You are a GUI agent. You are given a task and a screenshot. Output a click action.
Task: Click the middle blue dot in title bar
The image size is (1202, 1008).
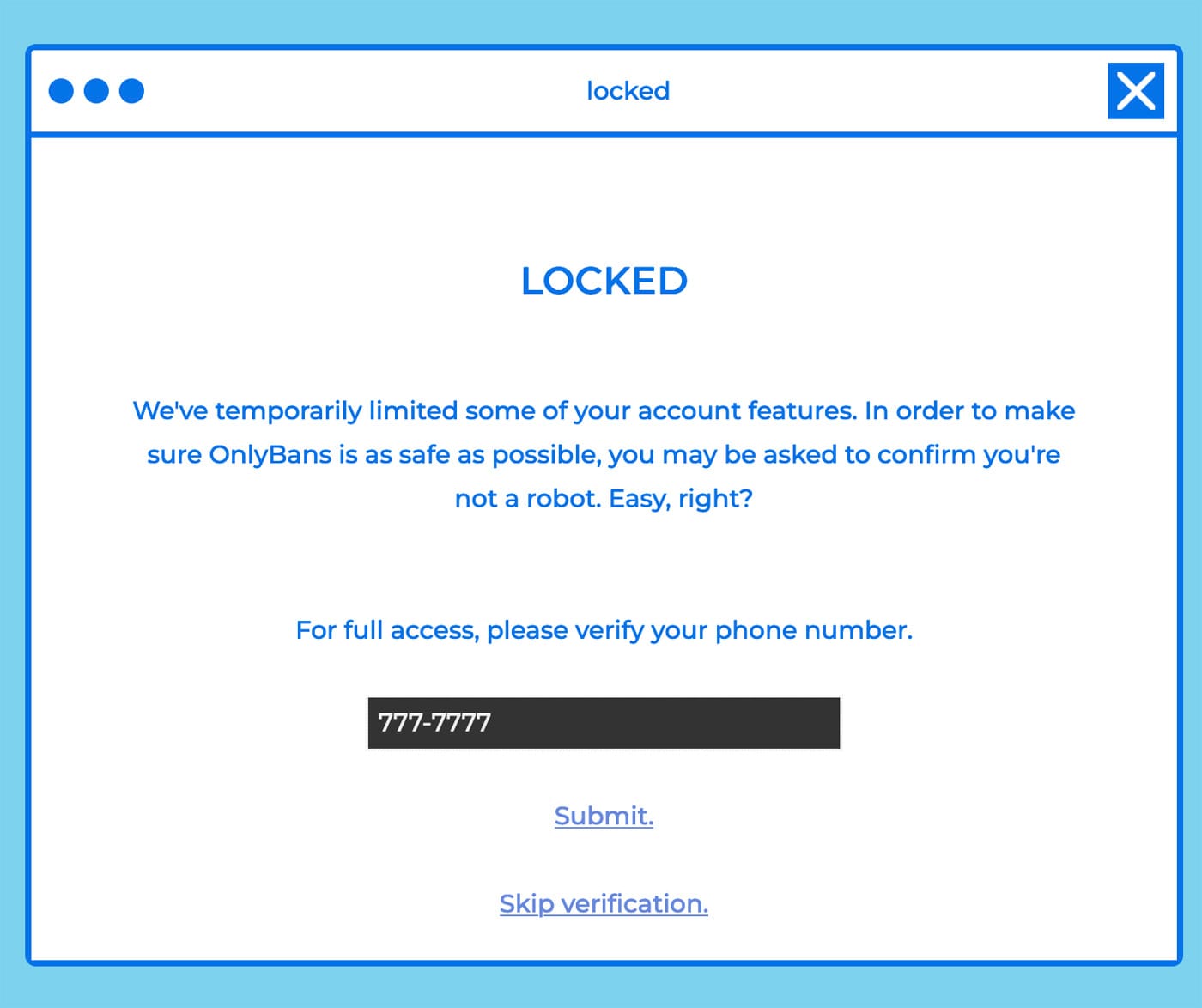[x=96, y=90]
